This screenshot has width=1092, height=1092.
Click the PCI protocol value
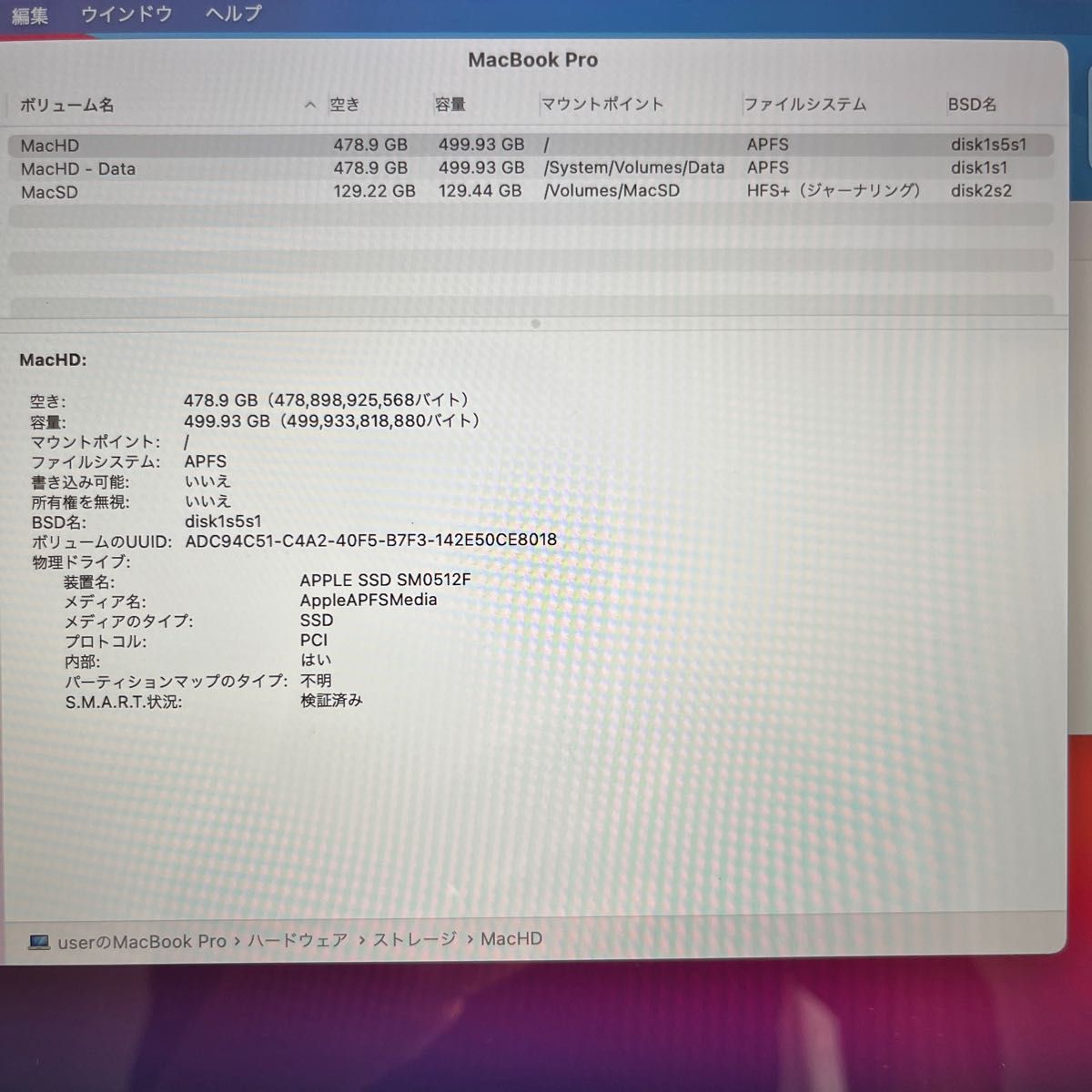coord(314,640)
